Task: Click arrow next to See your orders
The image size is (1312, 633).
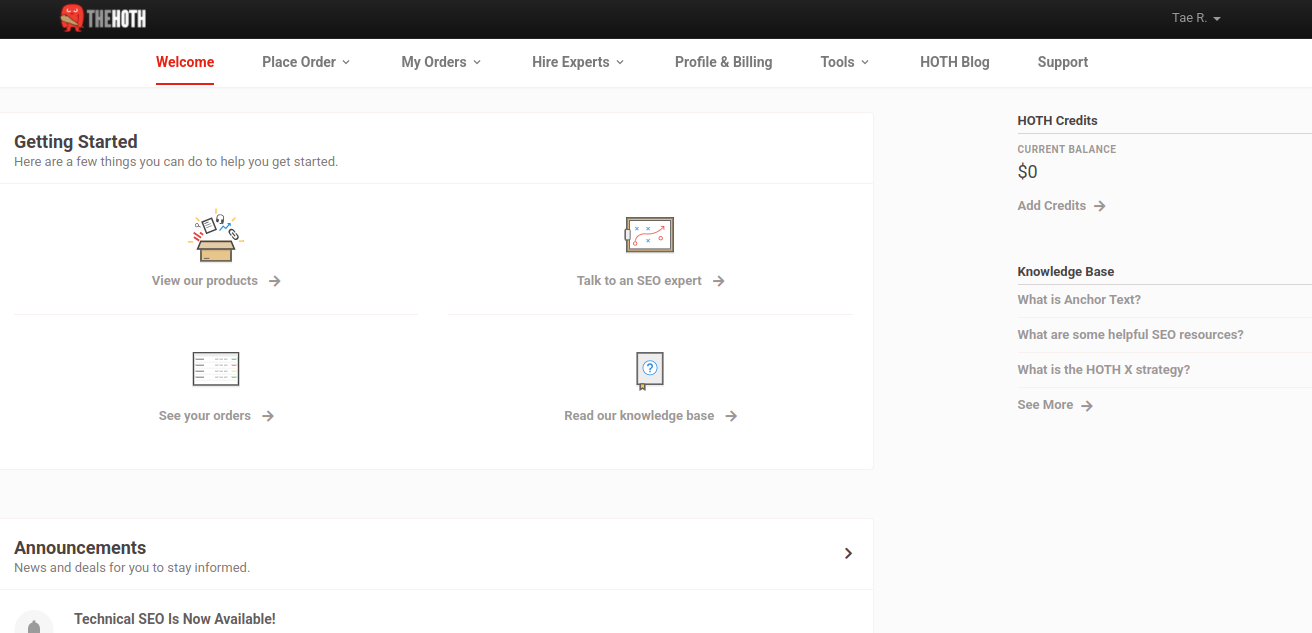Action: coord(267,416)
